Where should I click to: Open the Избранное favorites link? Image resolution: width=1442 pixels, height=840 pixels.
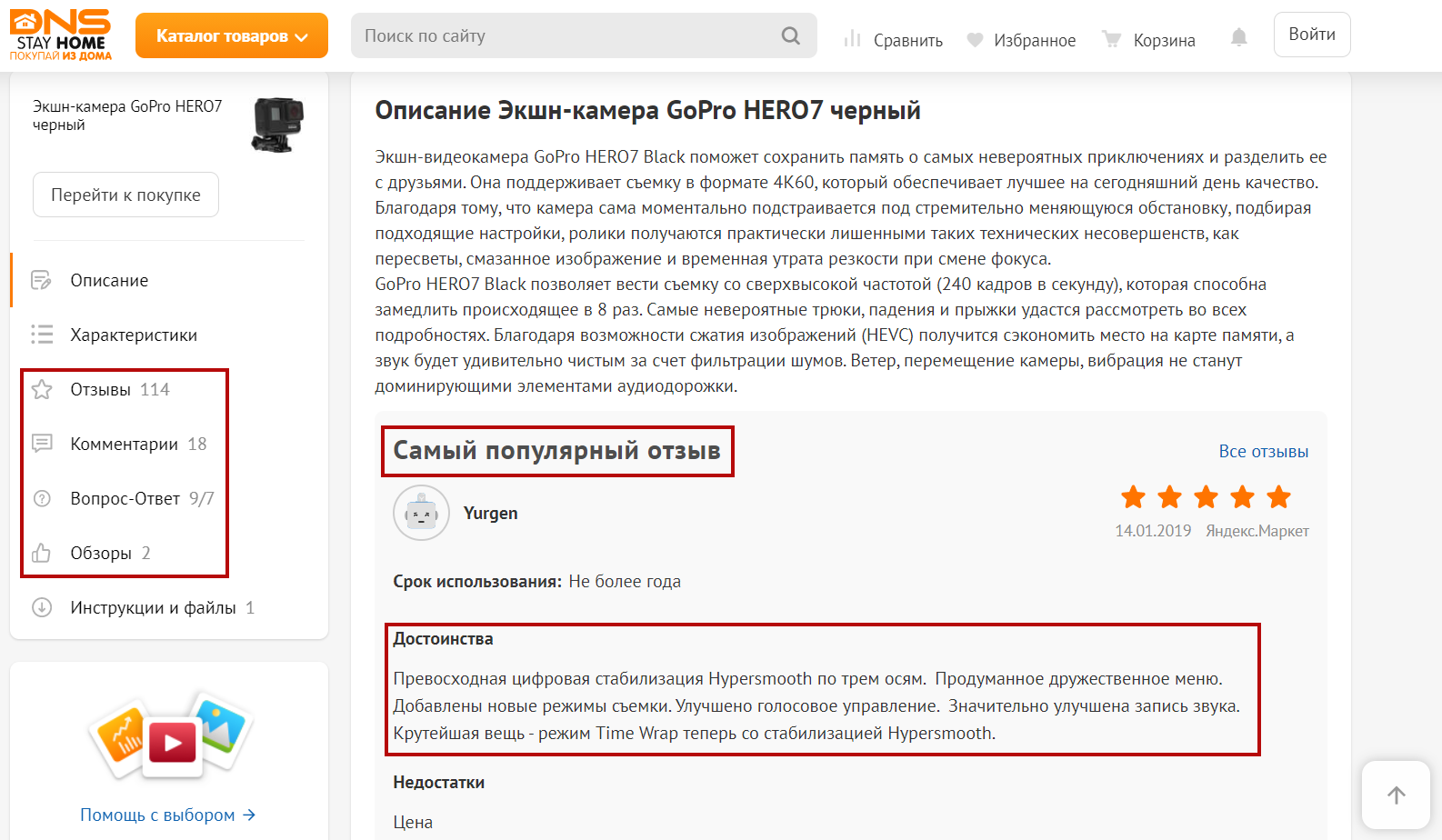1035,40
